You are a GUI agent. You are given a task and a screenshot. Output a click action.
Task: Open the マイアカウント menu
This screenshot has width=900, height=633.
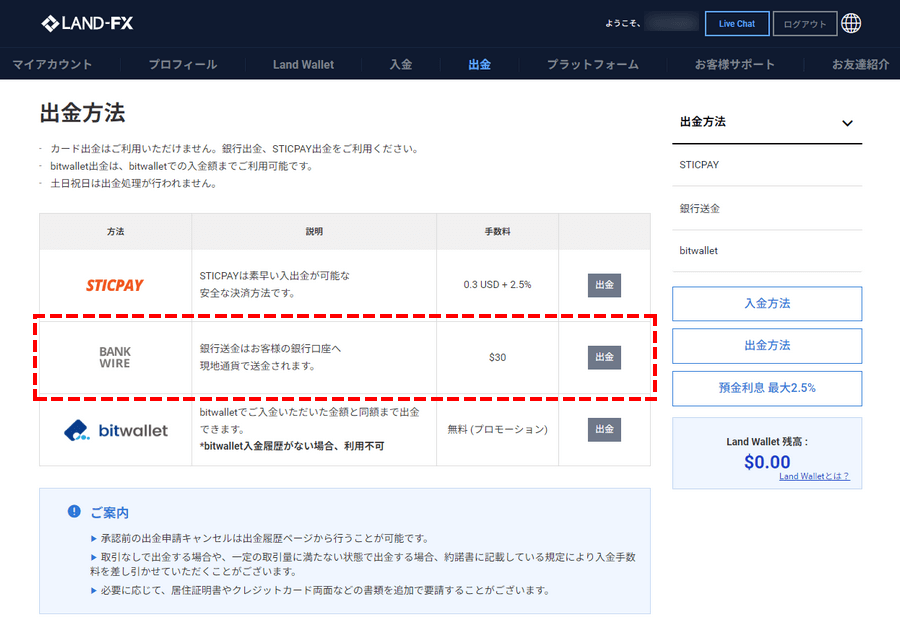point(52,64)
